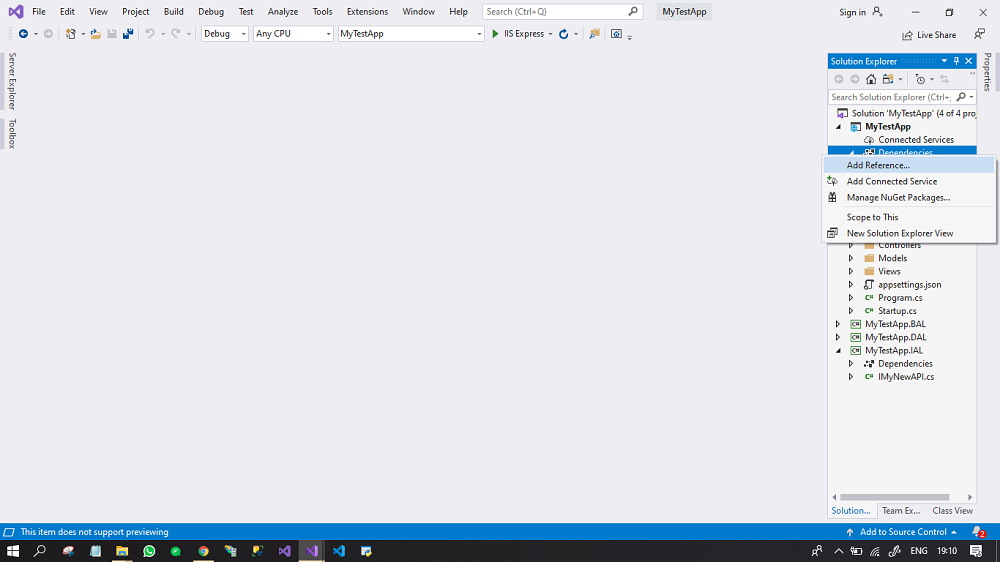The width and height of the screenshot is (1000, 562).
Task: Pin the Solution Explorer panel with the pushpin
Action: (956, 61)
